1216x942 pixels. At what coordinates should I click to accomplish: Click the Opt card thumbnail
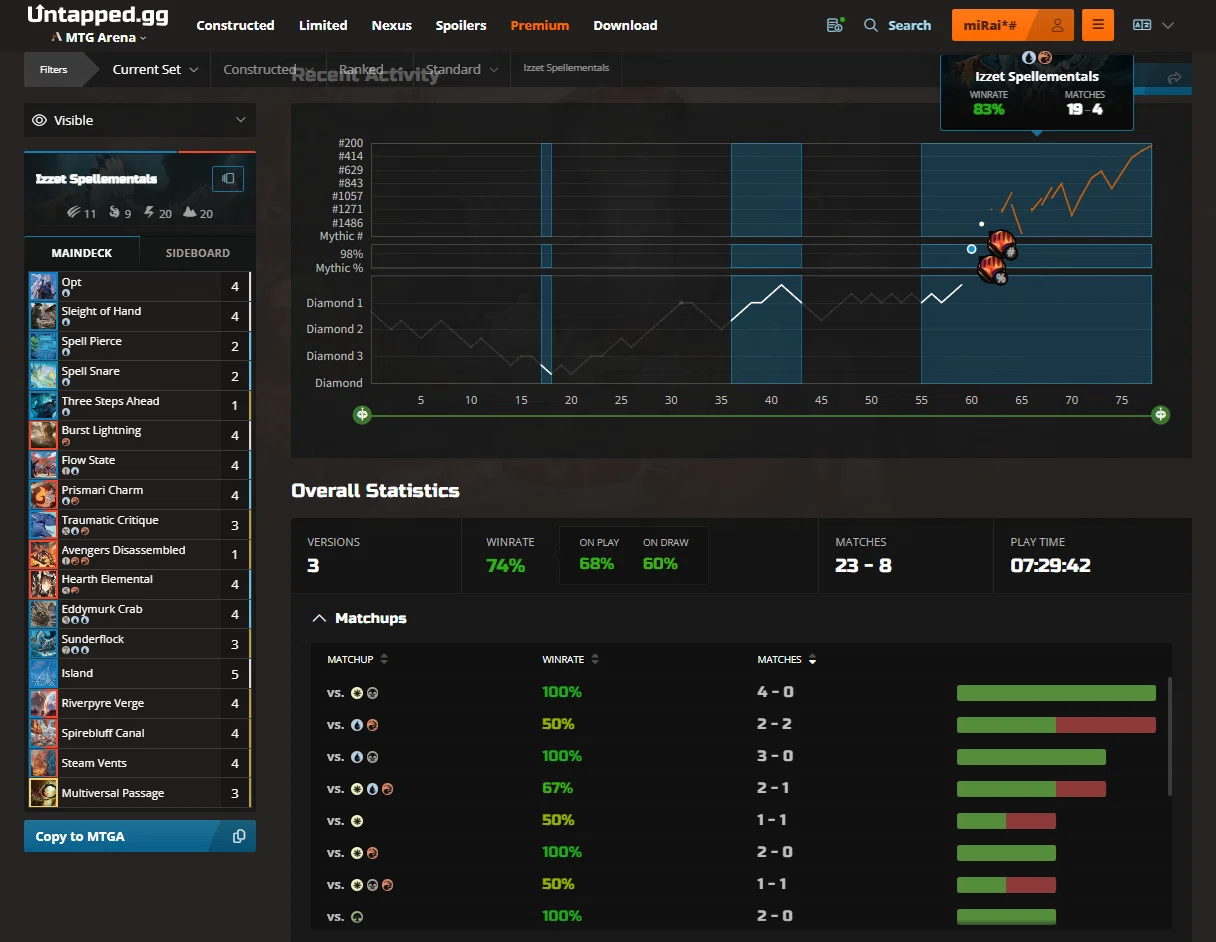[x=43, y=287]
